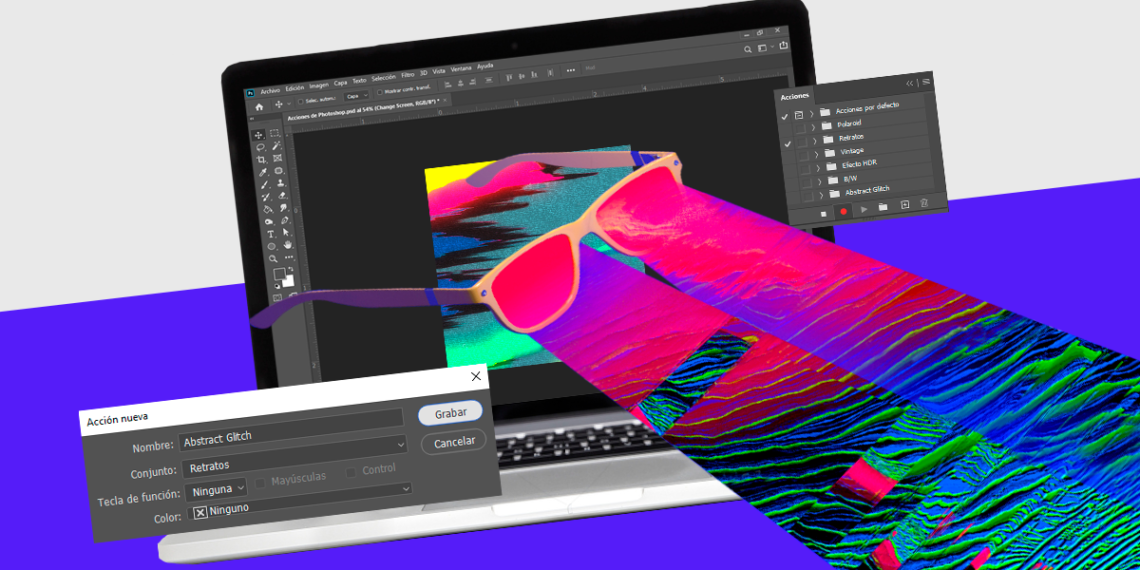Viewport: 1140px width, 570px height.
Task: Create new set folder icon in Acciones
Action: pos(883,206)
